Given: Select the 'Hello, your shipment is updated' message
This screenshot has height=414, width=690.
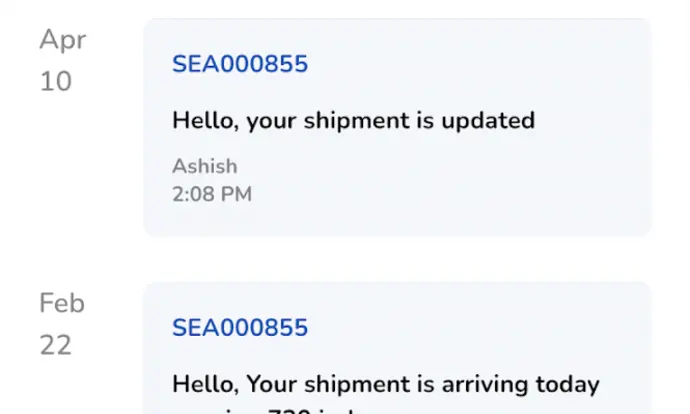Looking at the screenshot, I should coord(353,121).
